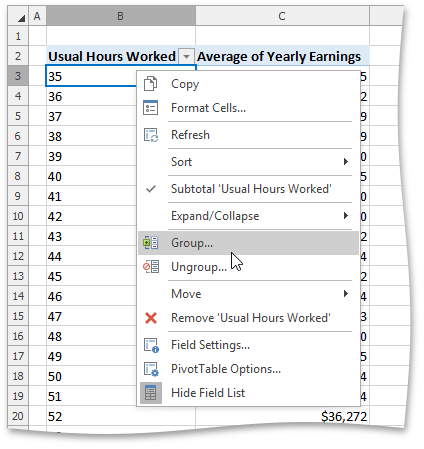Screen dimensions: 424x449
Task: Choose Remove 'Usual Hours Worked'
Action: 248,318
